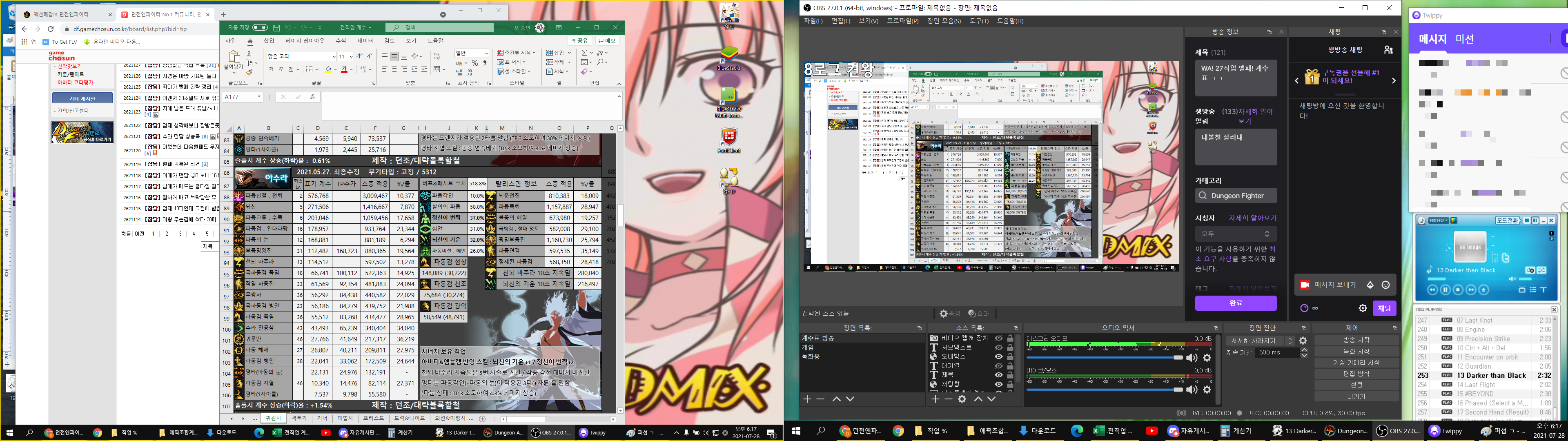The image size is (1568, 441).
Task: Open the 맑은 고딕 font name dropdown
Action: tap(334, 57)
